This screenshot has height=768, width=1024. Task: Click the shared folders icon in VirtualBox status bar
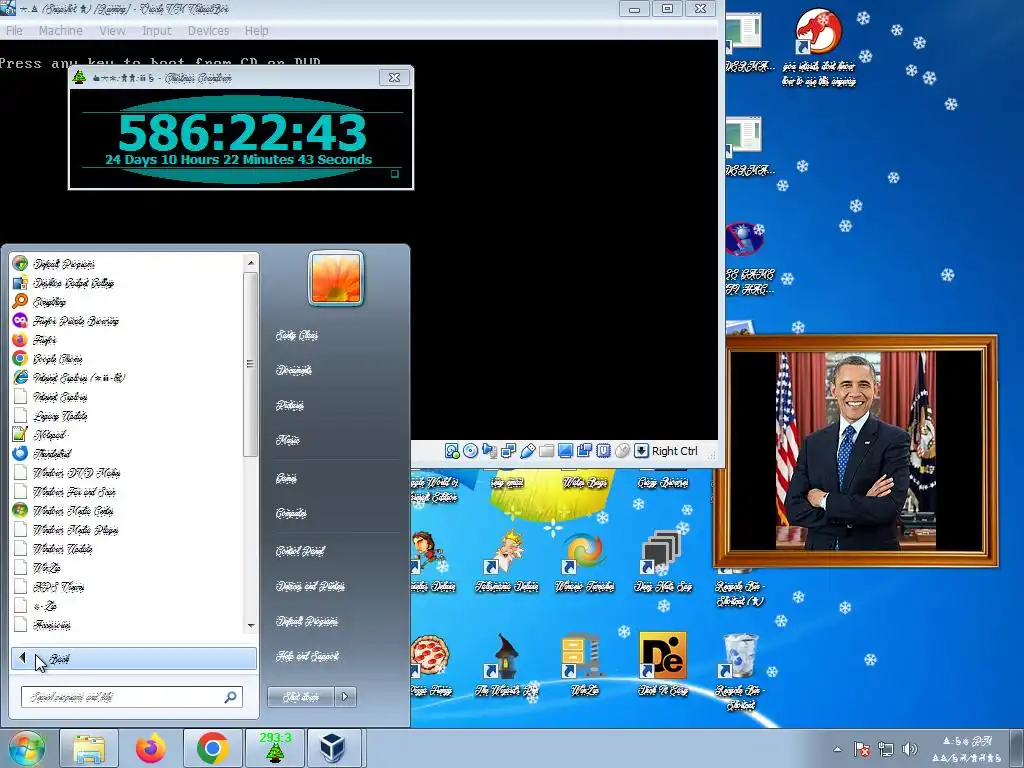click(547, 451)
